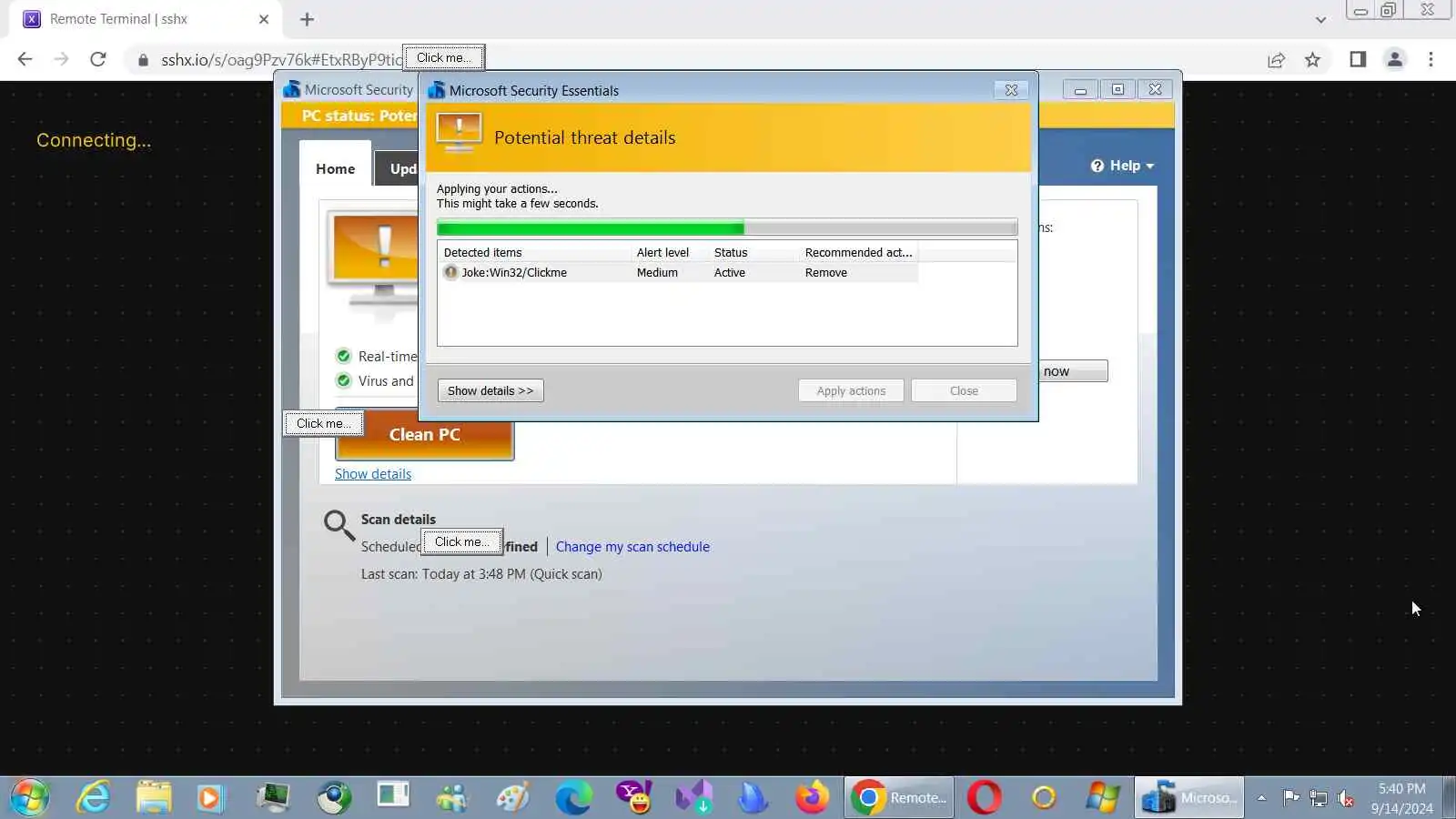1456x819 pixels.
Task: Click the 'Last scan: Today at 3:48 PM' text
Action: (x=481, y=574)
